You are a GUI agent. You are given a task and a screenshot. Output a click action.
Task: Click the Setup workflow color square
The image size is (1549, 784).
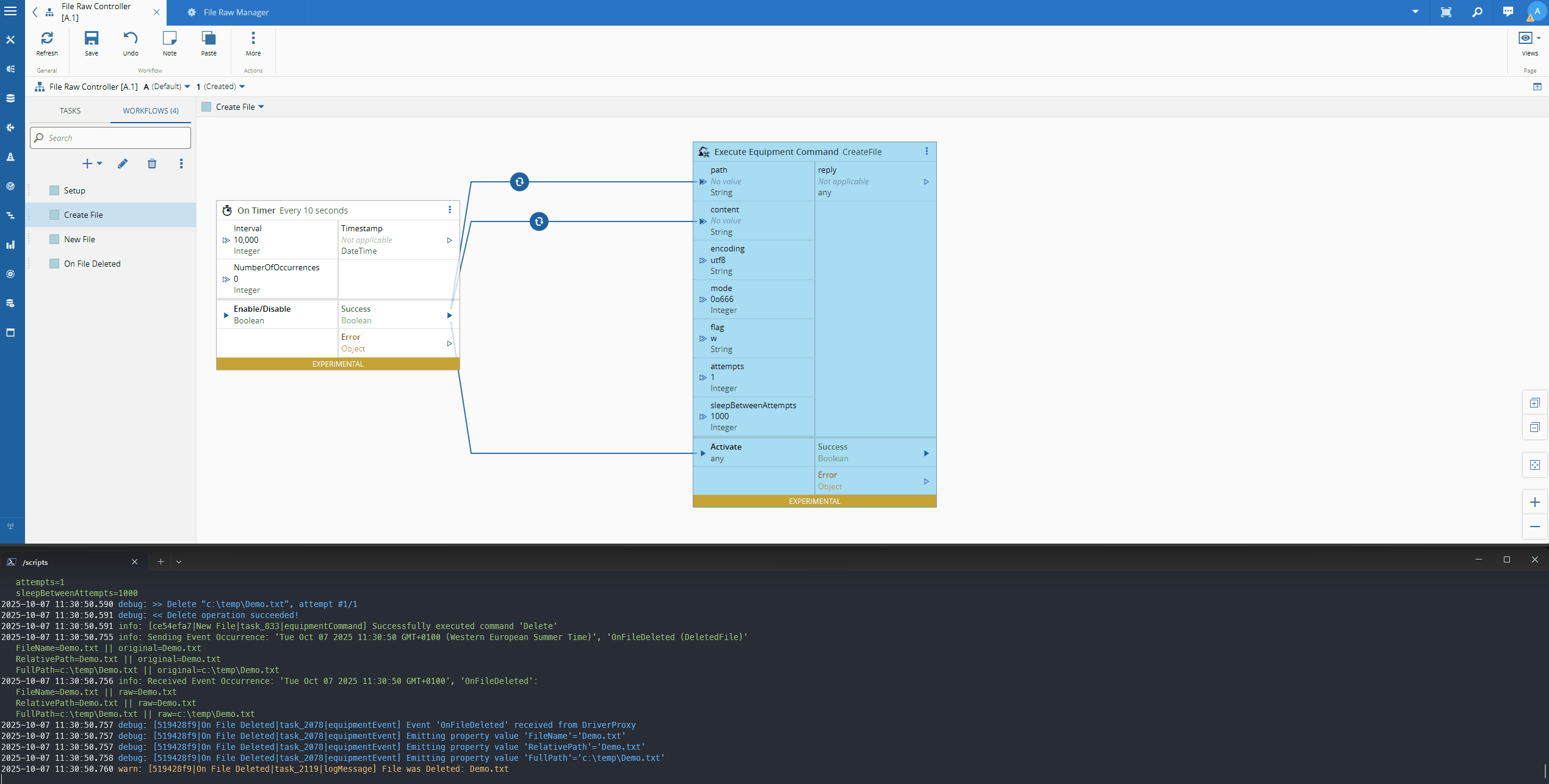pyautogui.click(x=54, y=190)
